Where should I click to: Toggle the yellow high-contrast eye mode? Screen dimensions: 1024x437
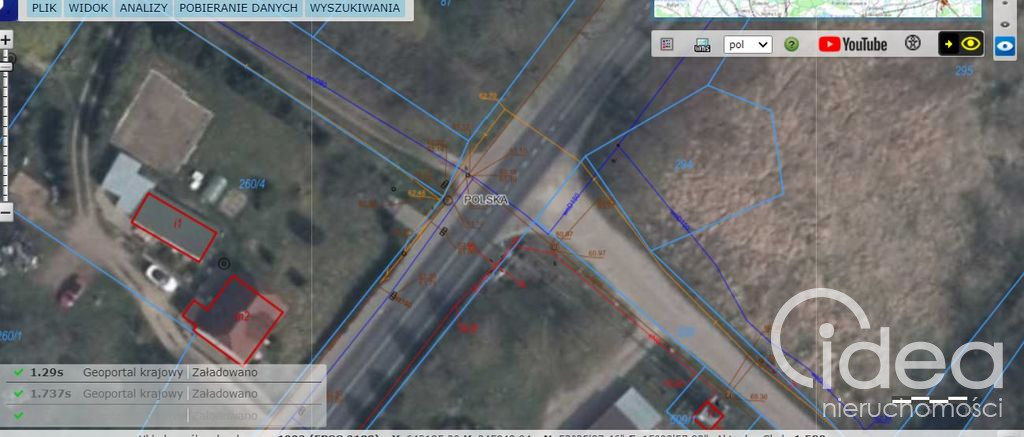pos(961,44)
